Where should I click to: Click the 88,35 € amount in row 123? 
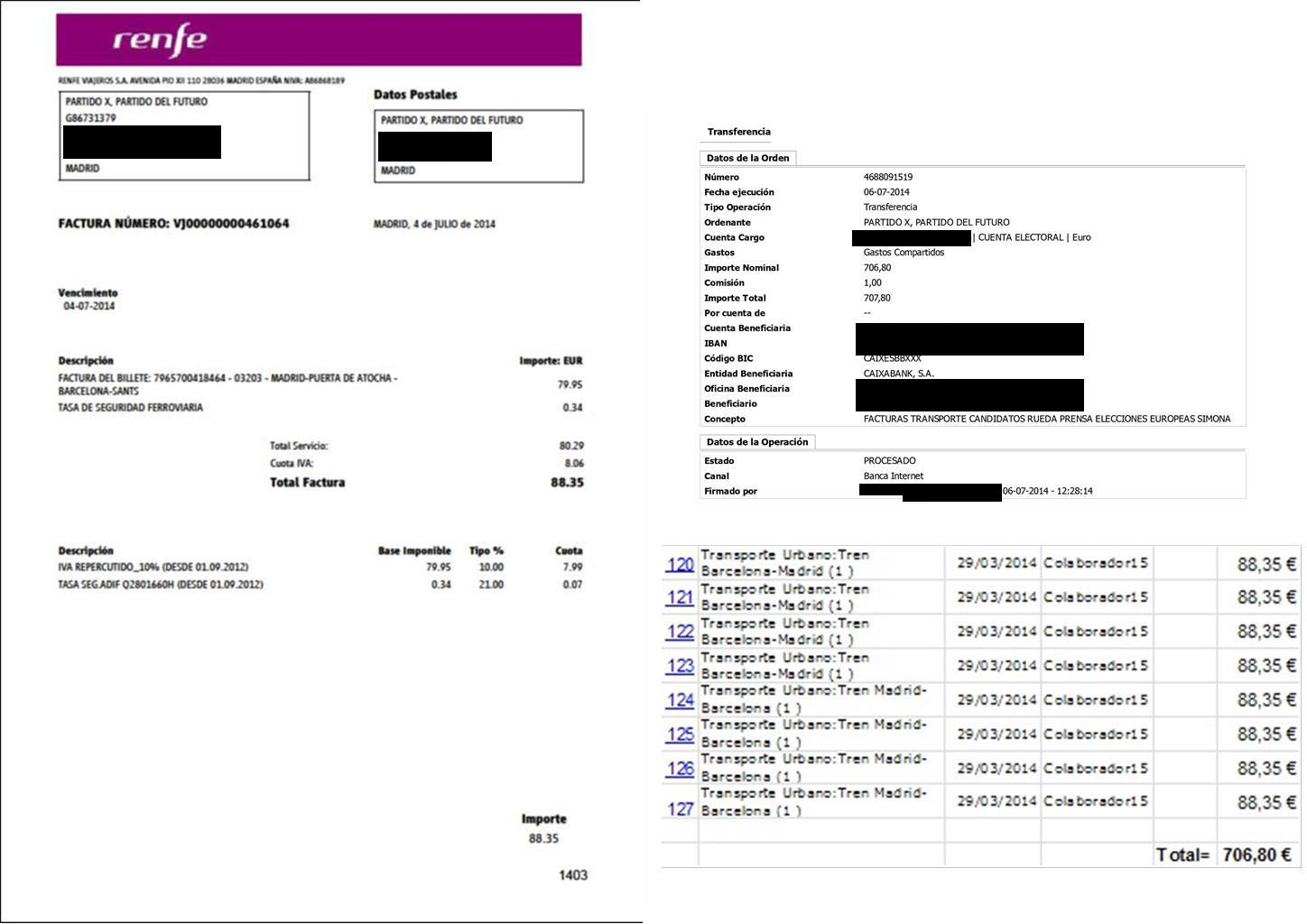(x=1267, y=666)
